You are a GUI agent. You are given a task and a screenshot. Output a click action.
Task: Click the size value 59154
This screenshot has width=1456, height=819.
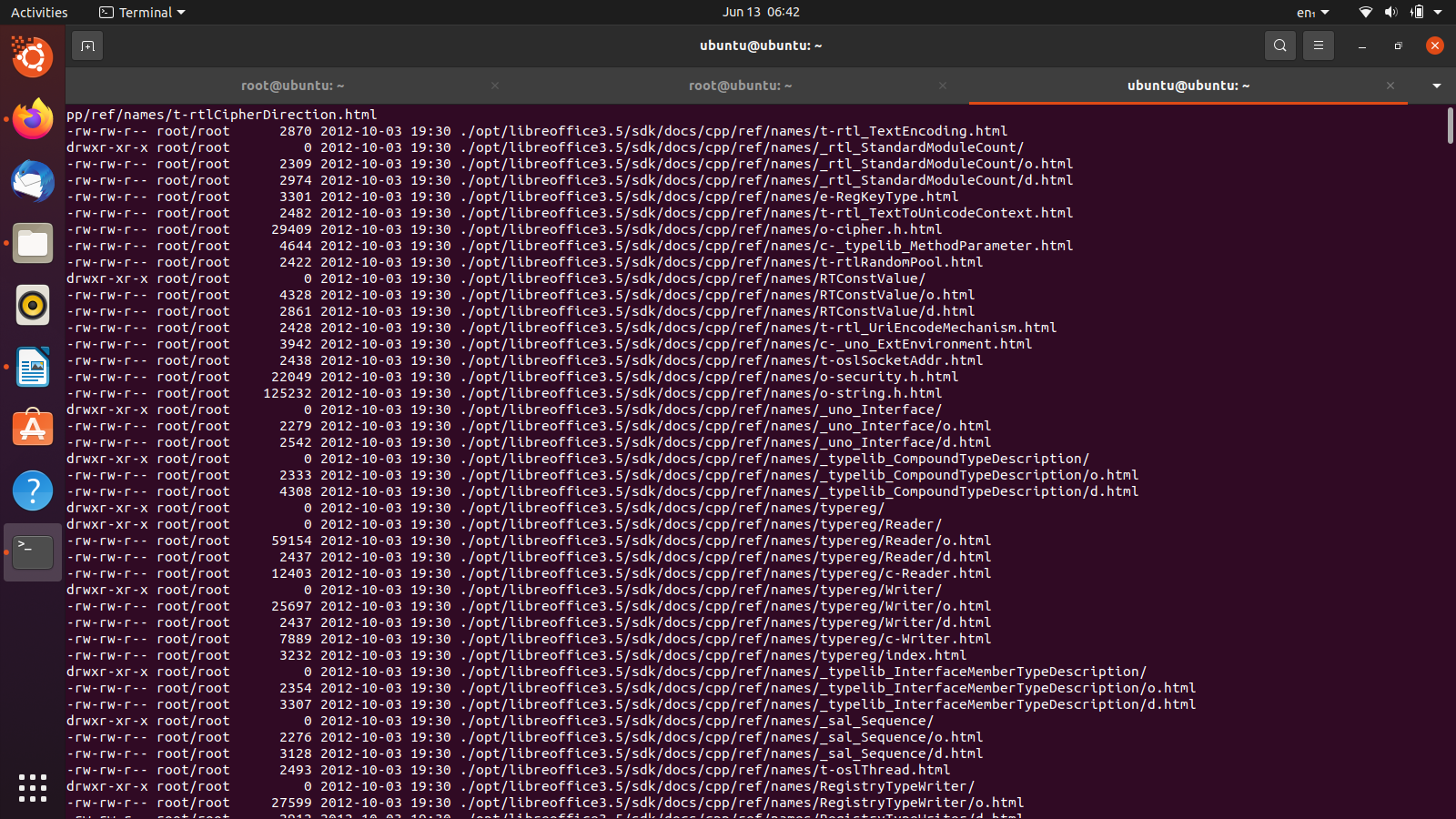pyautogui.click(x=291, y=541)
